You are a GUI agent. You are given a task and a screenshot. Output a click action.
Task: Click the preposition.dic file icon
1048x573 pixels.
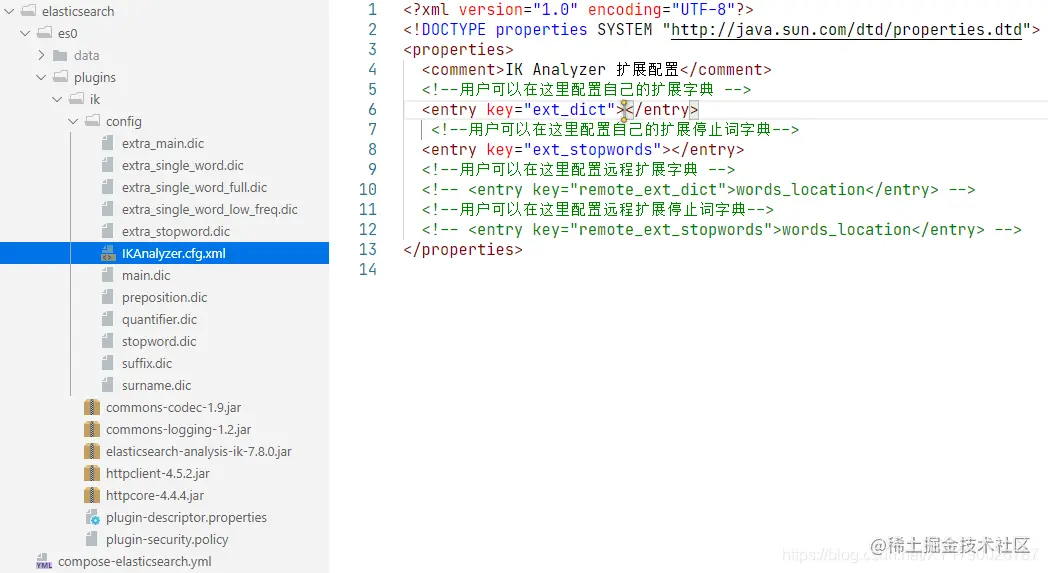click(x=108, y=298)
